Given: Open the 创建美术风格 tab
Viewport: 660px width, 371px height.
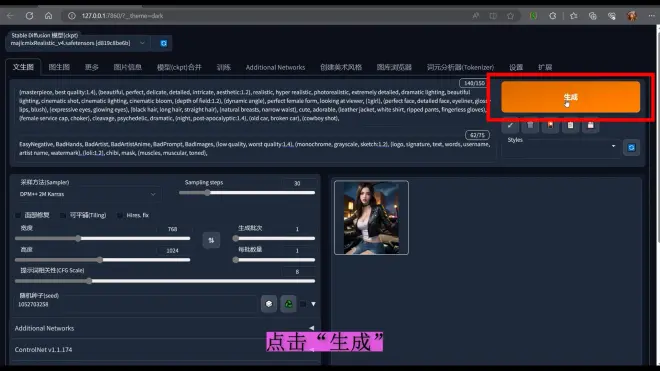Looking at the screenshot, I should [x=341, y=67].
